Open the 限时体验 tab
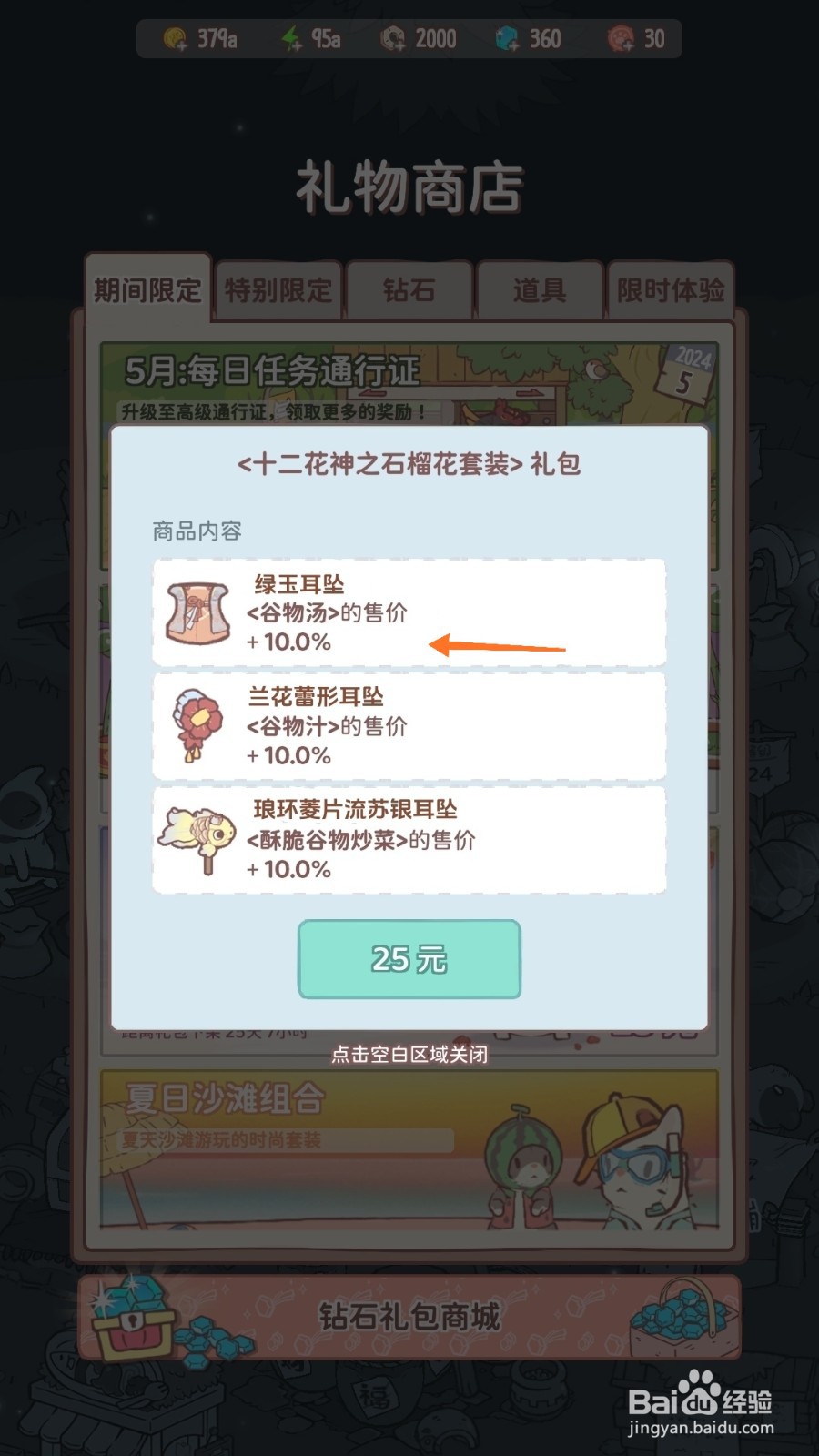Viewport: 819px width, 1456px height. coord(671,290)
